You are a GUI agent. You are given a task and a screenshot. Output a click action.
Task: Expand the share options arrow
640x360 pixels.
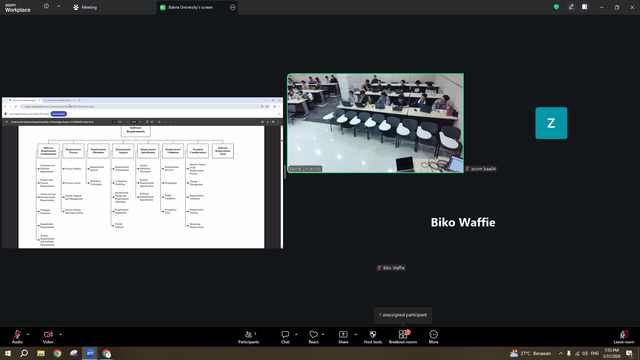click(x=355, y=334)
